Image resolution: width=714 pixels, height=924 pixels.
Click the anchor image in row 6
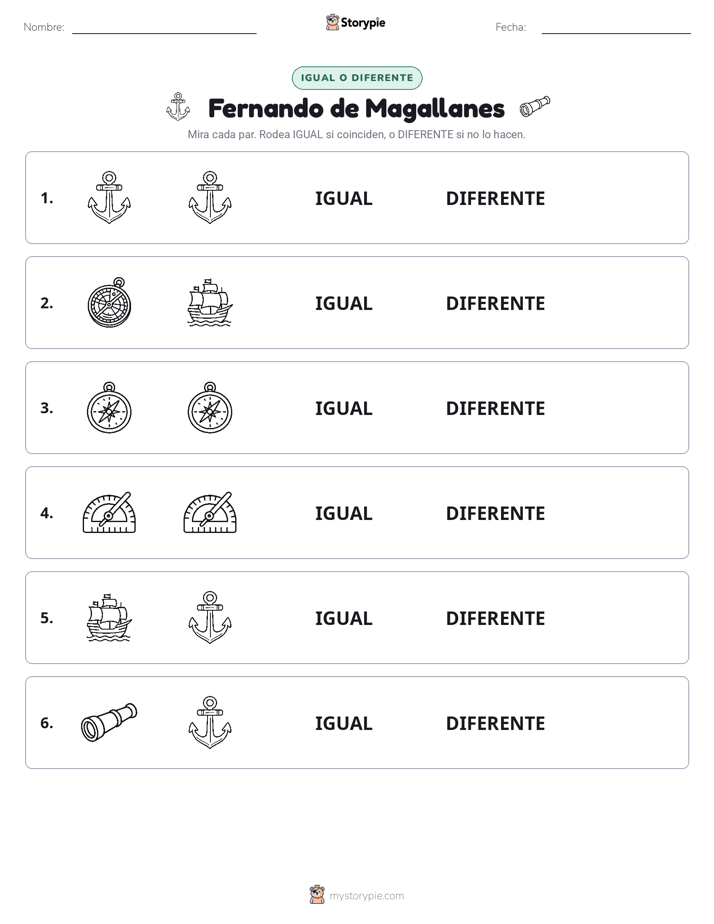click(x=210, y=722)
